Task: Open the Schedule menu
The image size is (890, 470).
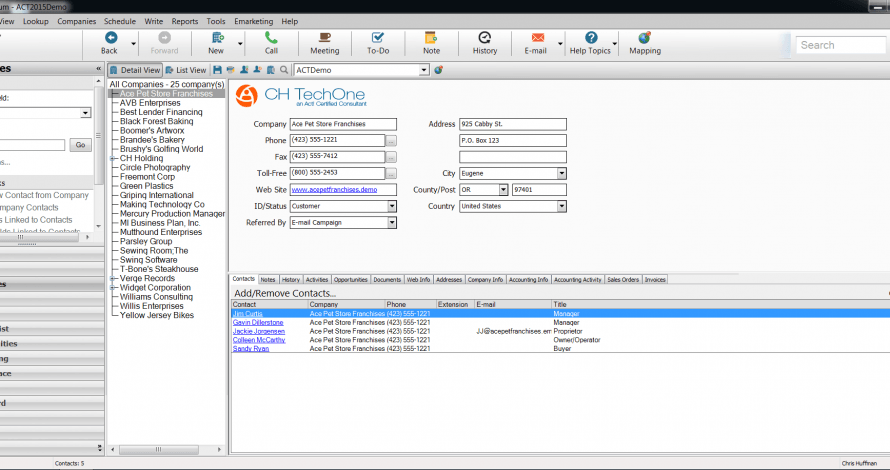Action: click(120, 21)
